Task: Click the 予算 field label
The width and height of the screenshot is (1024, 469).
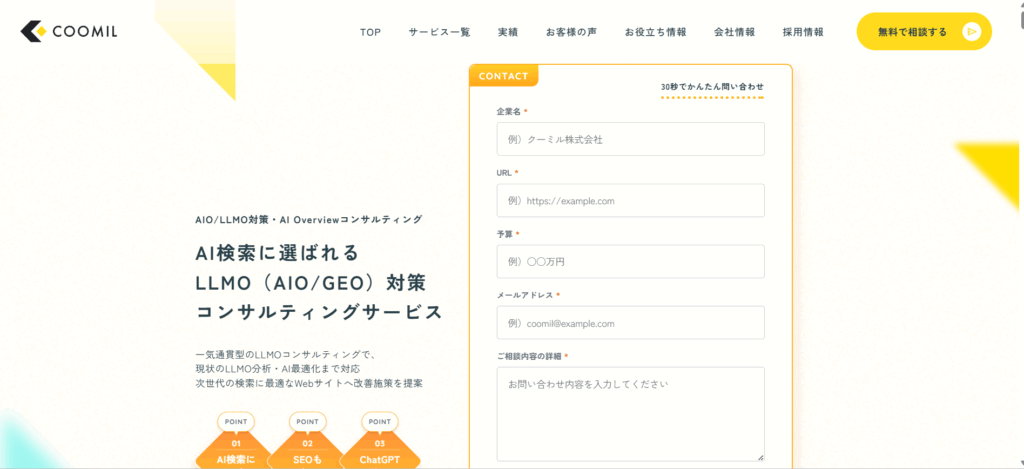Action: [x=505, y=234]
